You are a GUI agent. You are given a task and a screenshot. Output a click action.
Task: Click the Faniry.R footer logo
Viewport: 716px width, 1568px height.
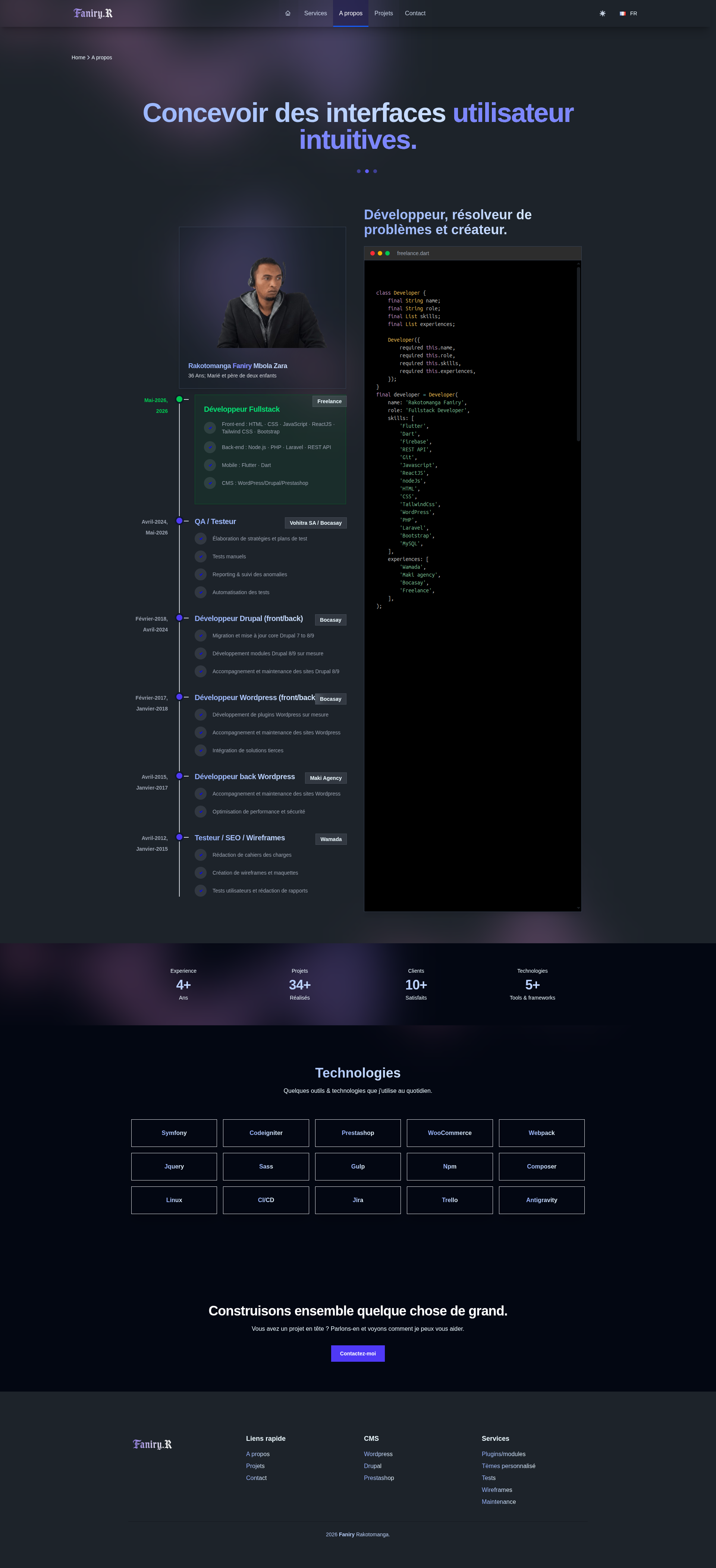pyautogui.click(x=152, y=1444)
